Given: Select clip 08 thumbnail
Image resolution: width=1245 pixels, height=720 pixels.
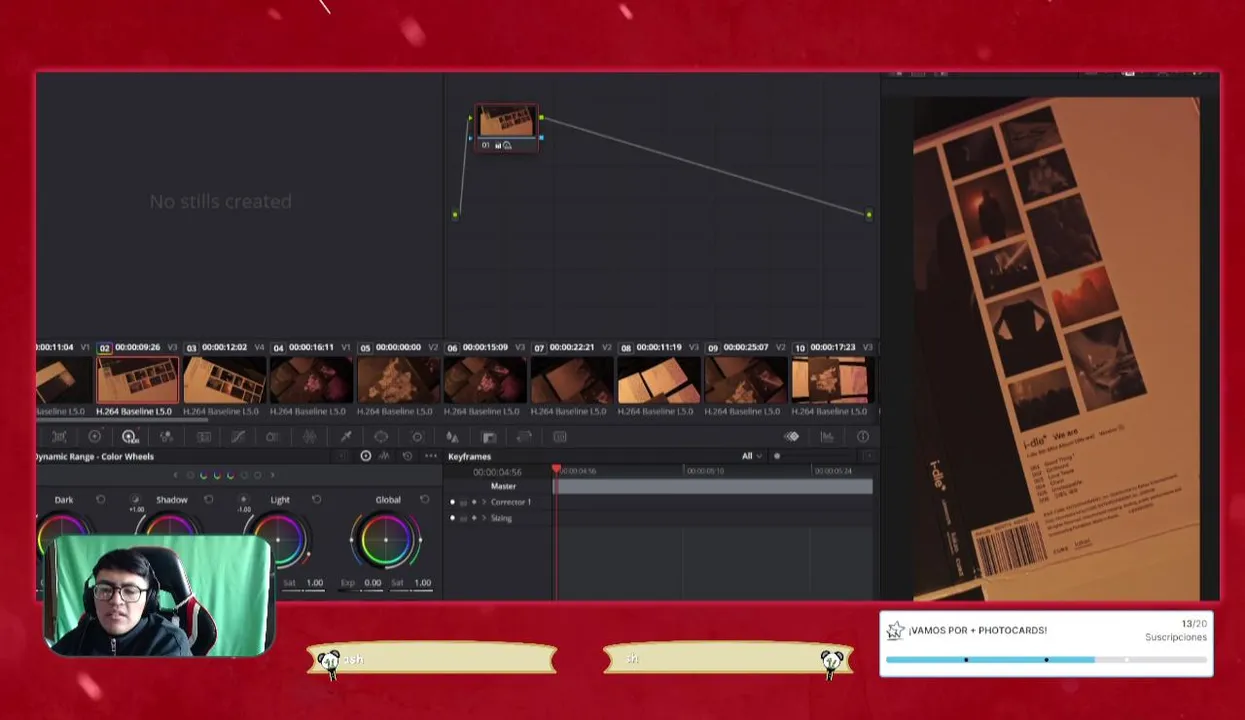Looking at the screenshot, I should point(659,380).
